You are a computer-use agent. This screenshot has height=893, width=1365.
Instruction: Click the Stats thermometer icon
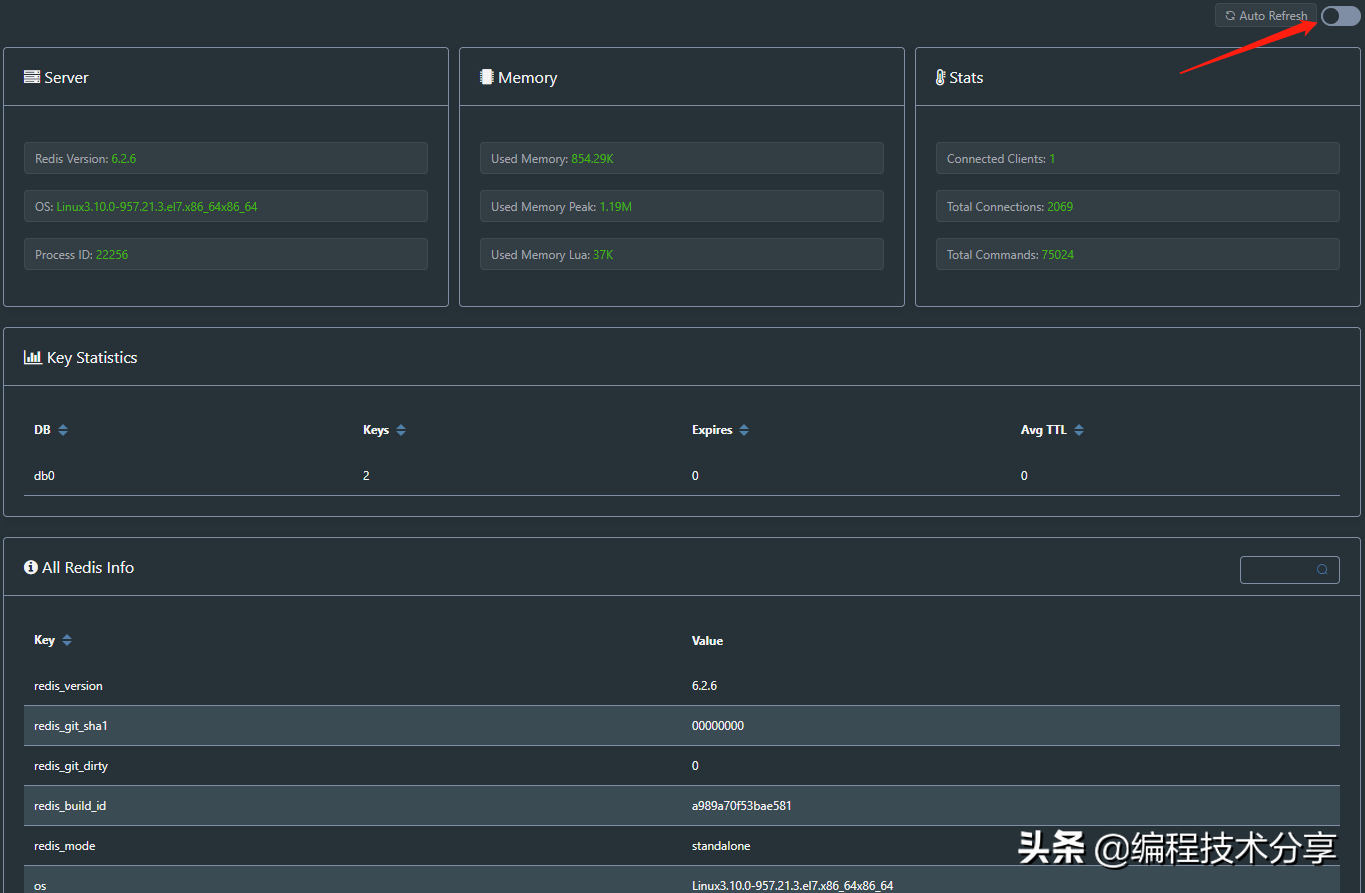tap(940, 77)
